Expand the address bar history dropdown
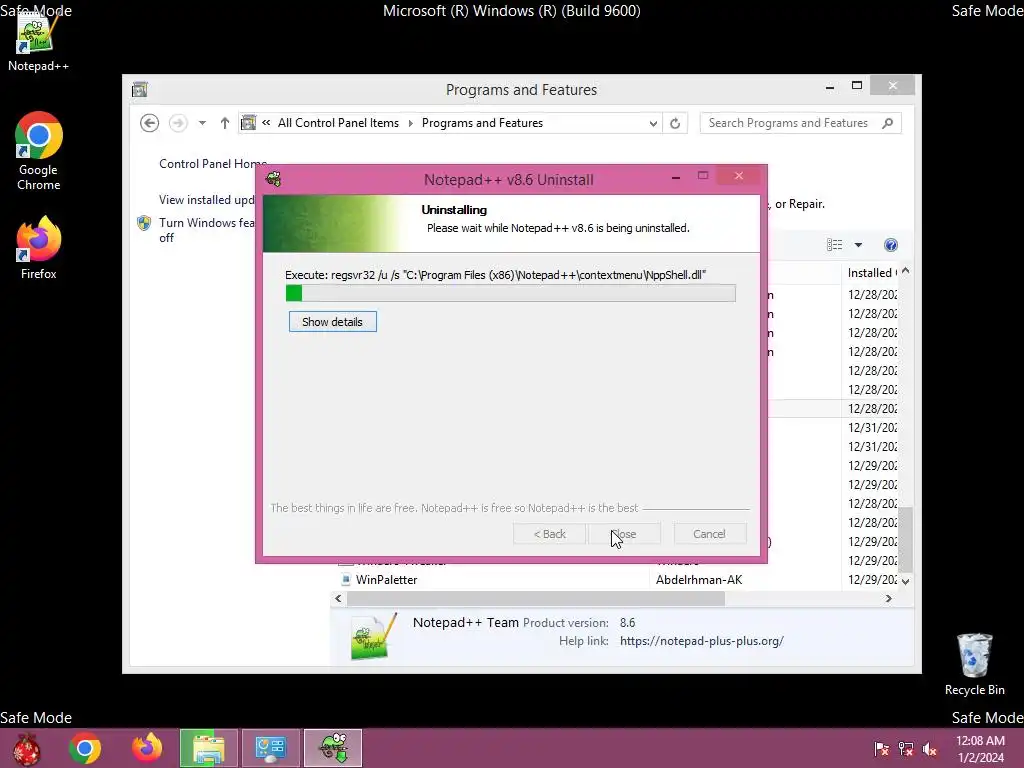The image size is (1024, 768). (x=652, y=123)
